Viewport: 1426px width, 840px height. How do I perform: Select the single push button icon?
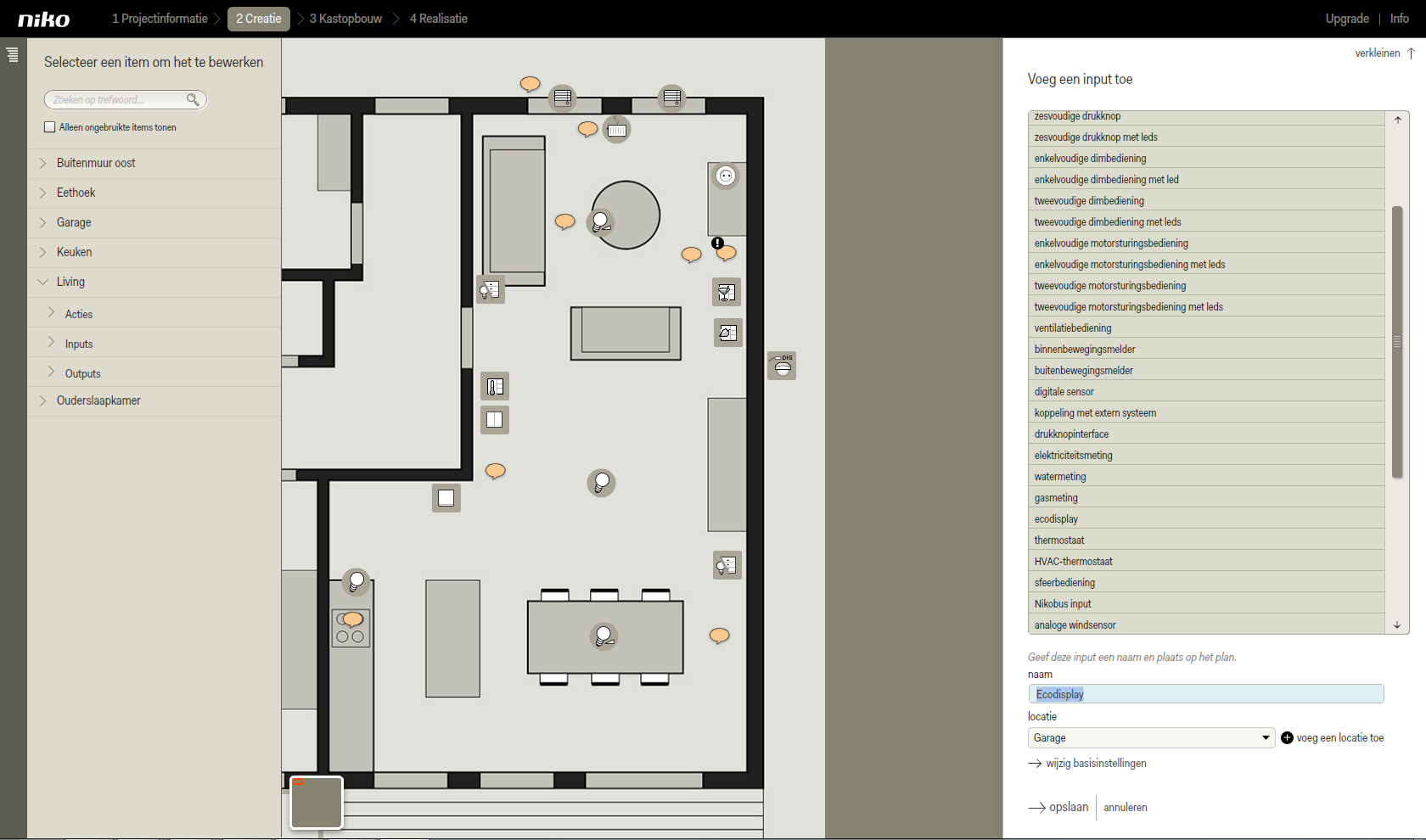tap(446, 498)
